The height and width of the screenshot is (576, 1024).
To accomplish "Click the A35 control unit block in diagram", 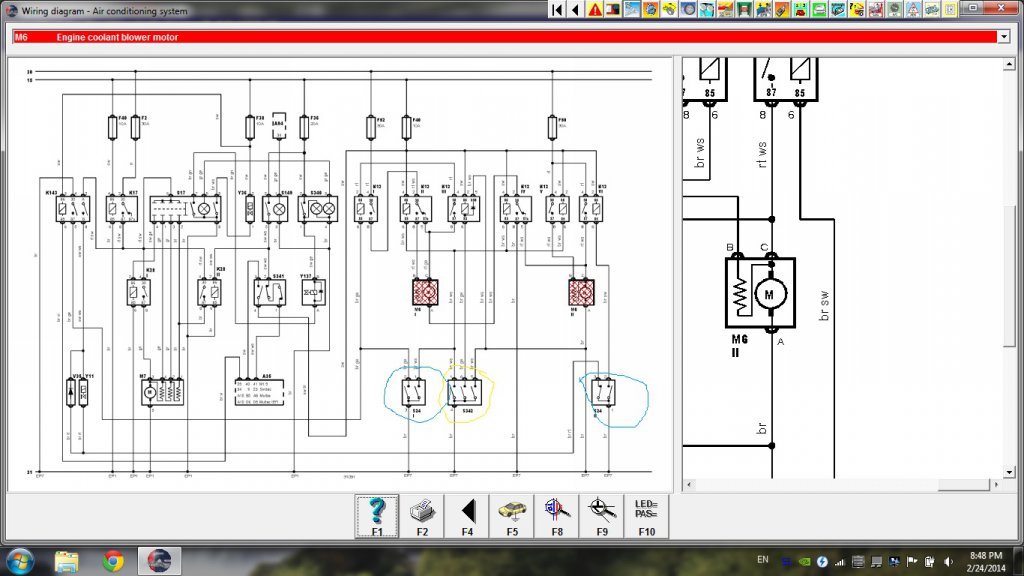I will click(x=259, y=391).
